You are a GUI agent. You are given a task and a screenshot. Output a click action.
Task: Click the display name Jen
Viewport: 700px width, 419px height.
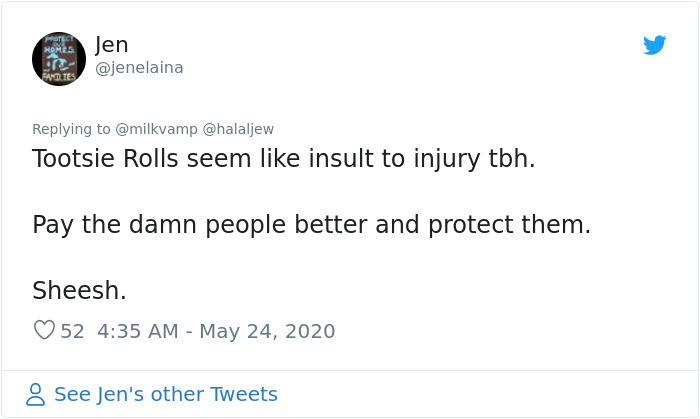tap(112, 45)
